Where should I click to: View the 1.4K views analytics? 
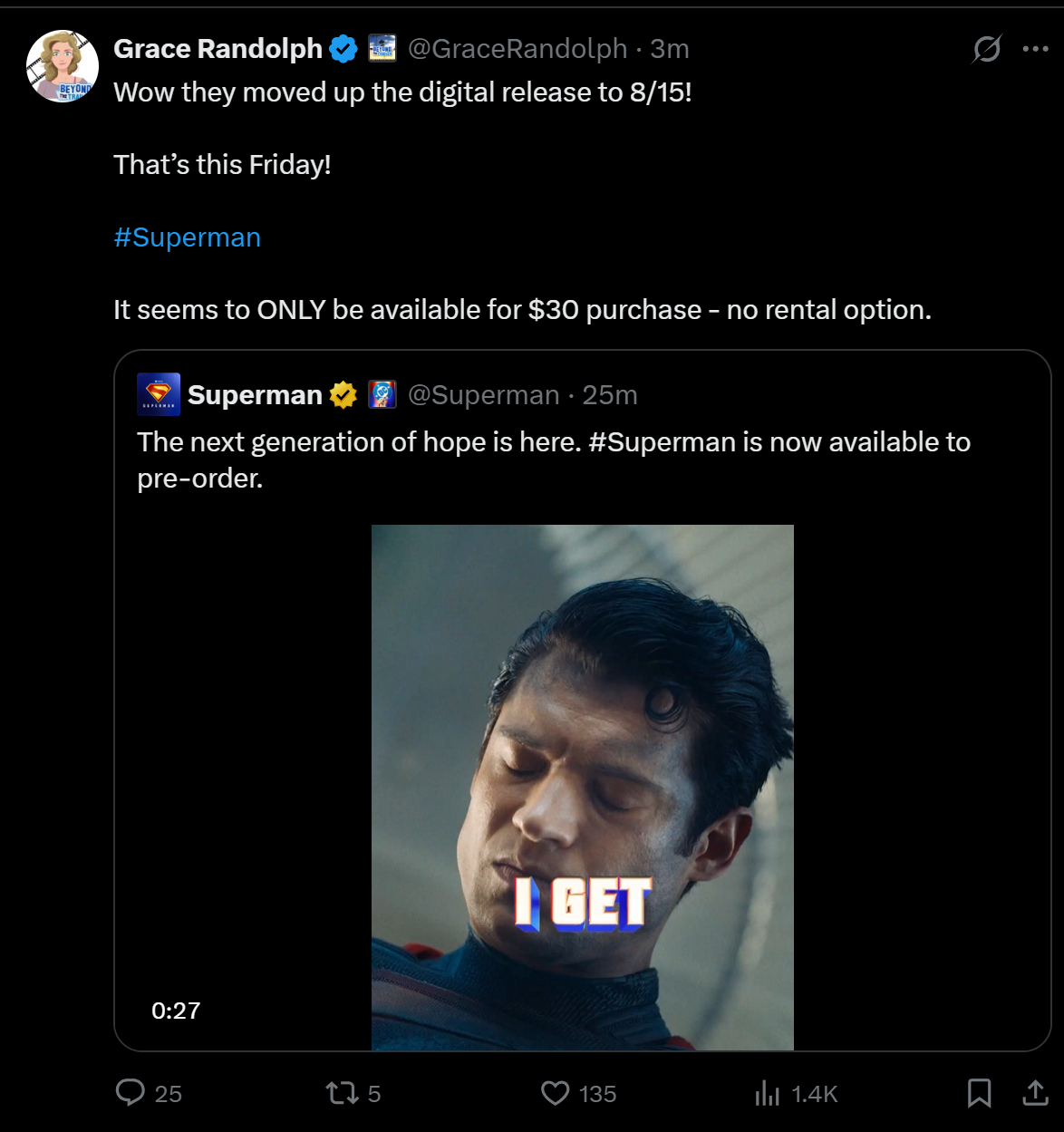pyautogui.click(x=768, y=1094)
